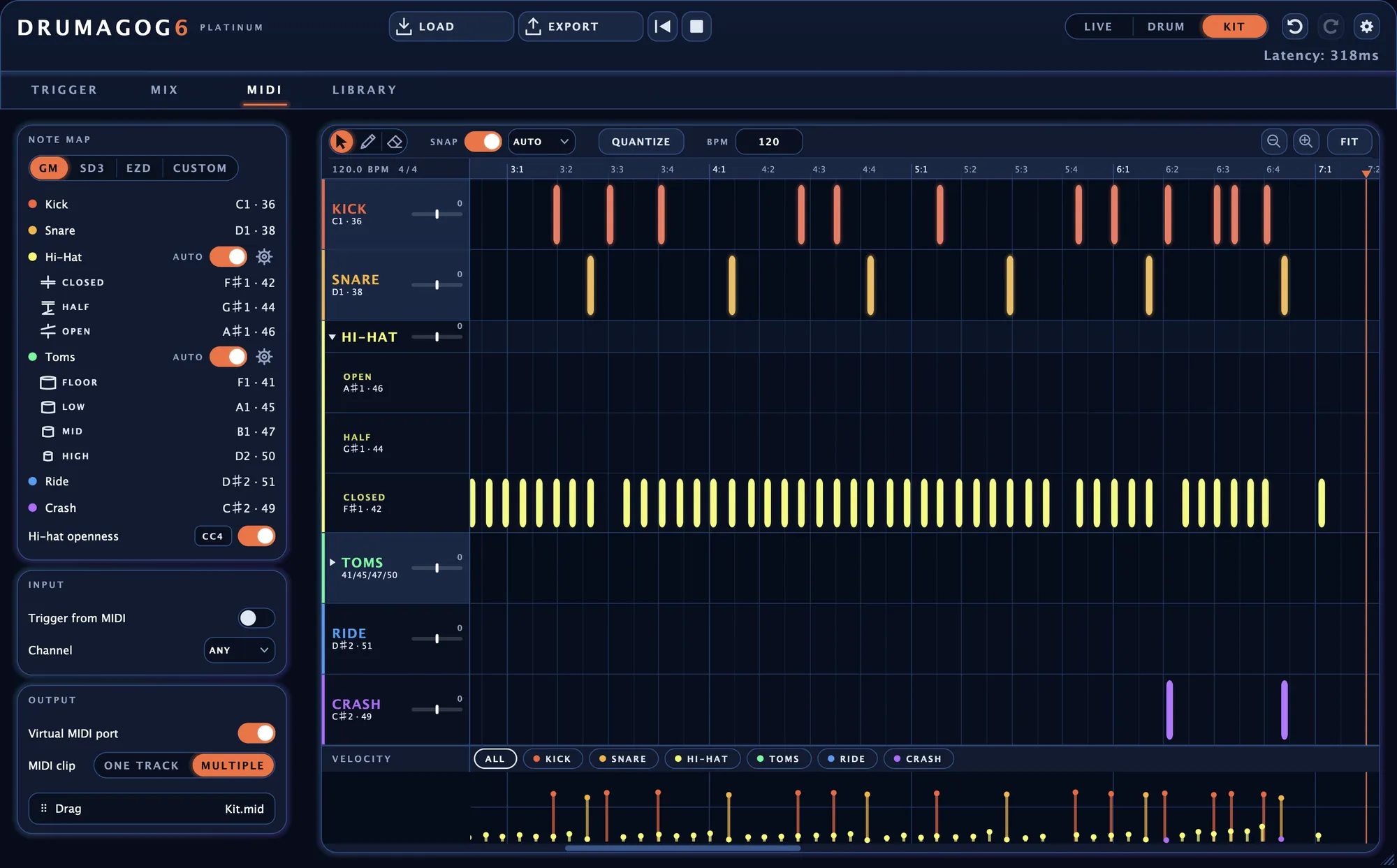This screenshot has height=868, width=1397.
Task: Open the Channel ANY dropdown
Action: click(239, 650)
